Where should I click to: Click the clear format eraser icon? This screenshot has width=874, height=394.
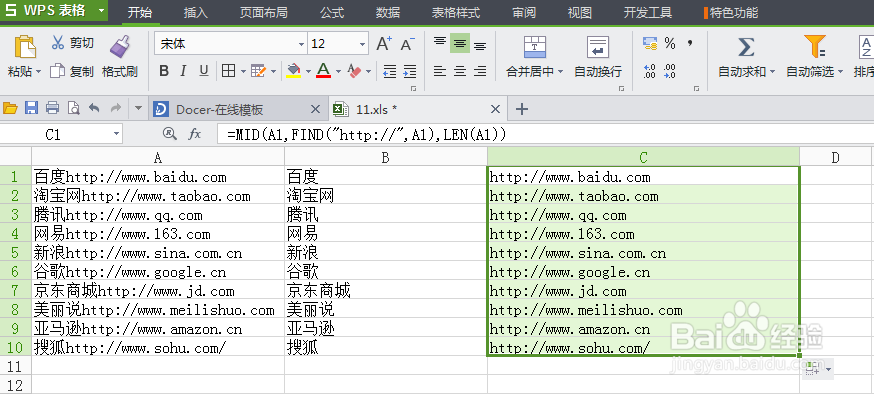(x=354, y=71)
